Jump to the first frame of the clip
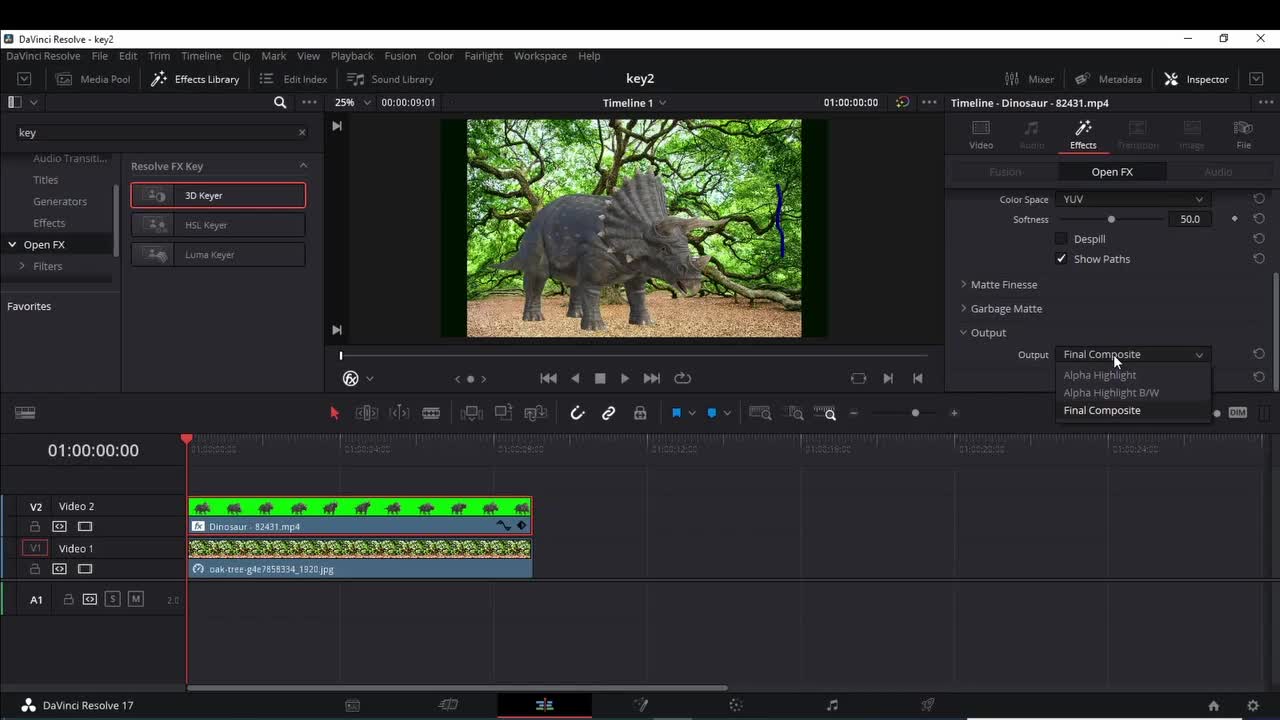 pos(548,378)
